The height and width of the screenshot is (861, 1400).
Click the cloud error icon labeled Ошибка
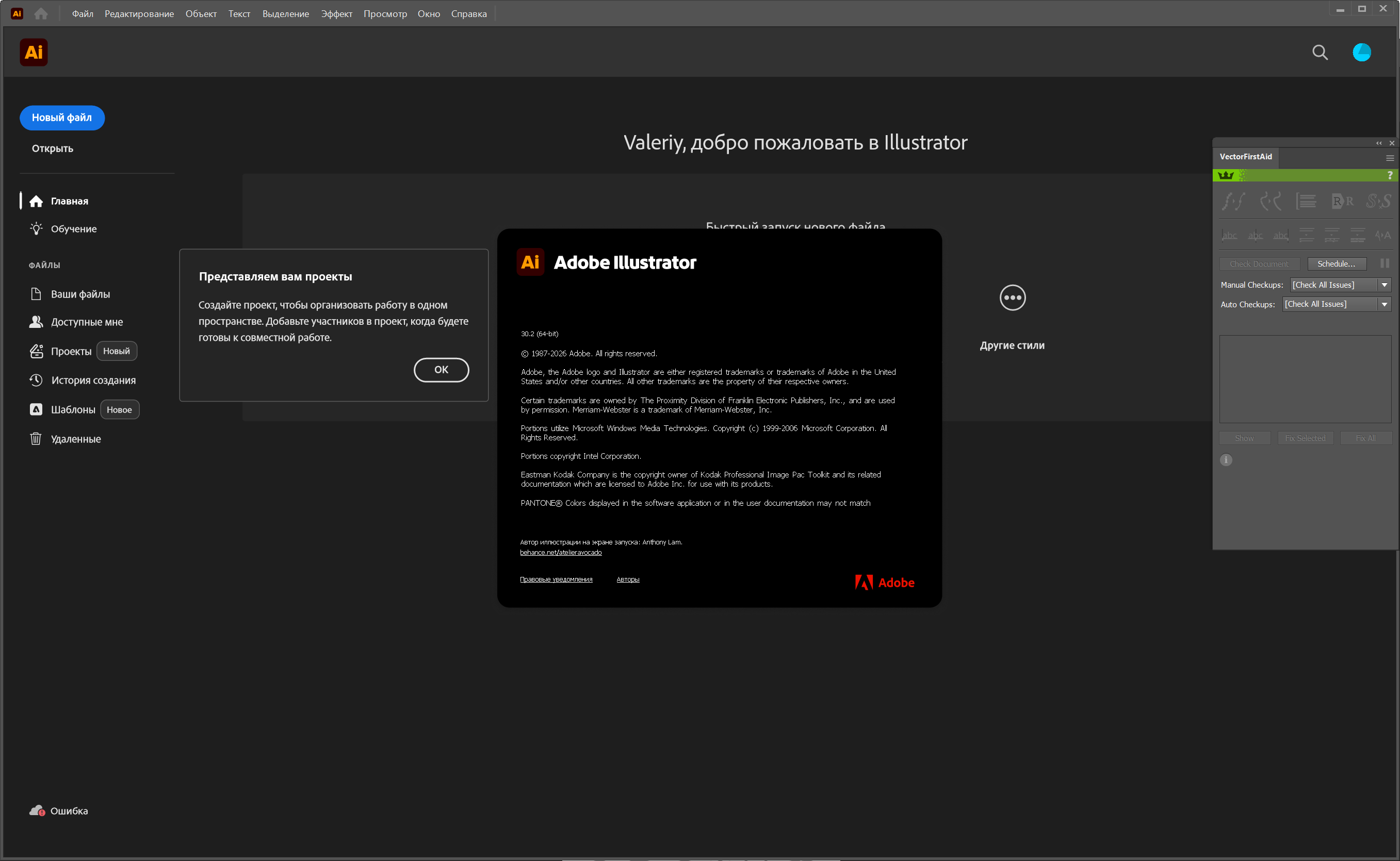[37, 810]
